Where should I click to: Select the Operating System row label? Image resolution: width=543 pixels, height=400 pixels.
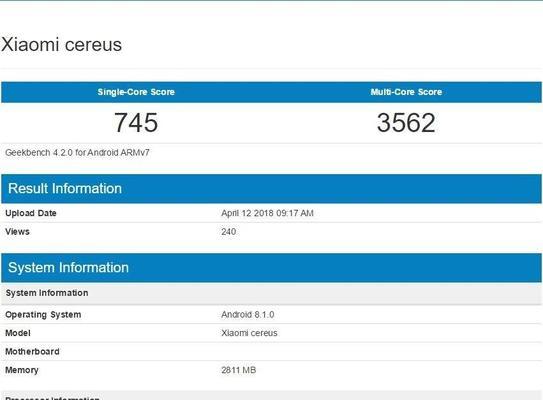coord(43,315)
